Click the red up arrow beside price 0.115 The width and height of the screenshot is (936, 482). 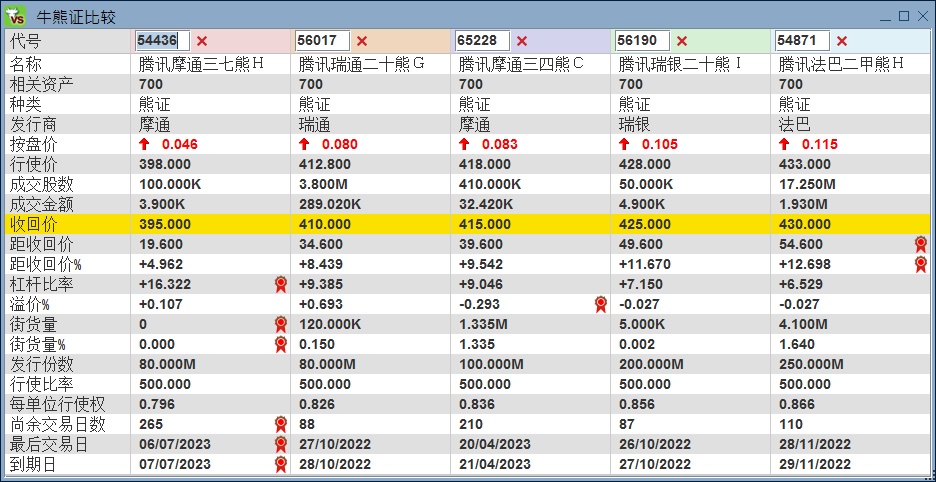click(784, 144)
